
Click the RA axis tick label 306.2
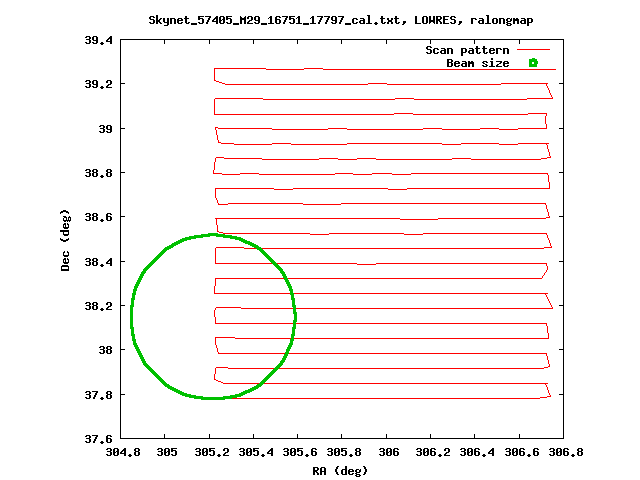[x=433, y=452]
